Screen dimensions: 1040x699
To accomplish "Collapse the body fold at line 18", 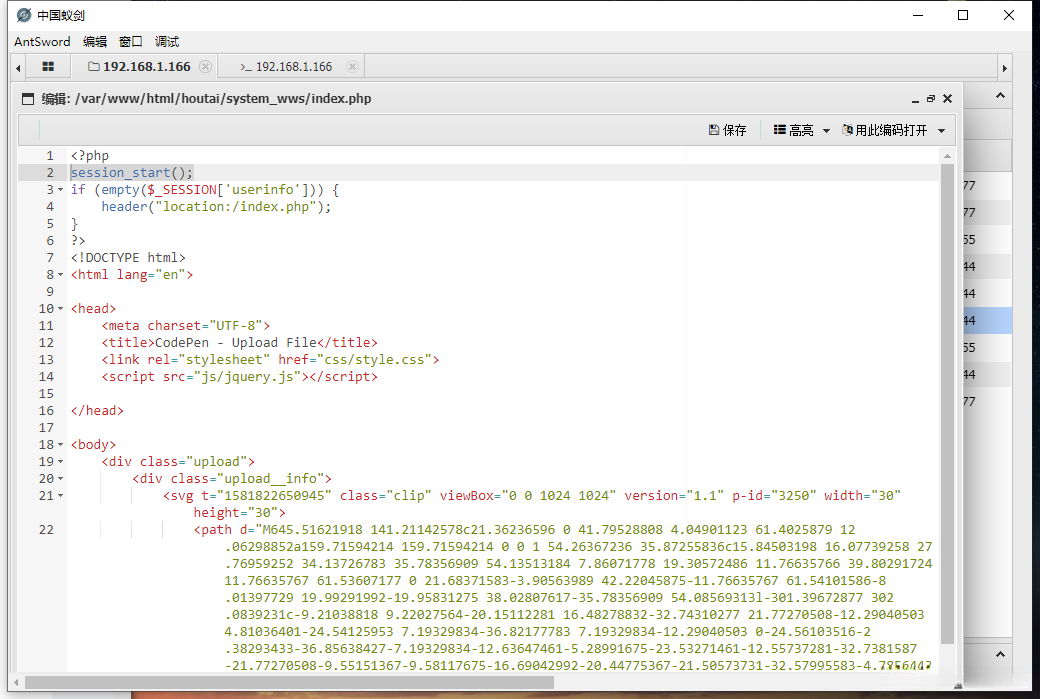I will (x=60, y=444).
